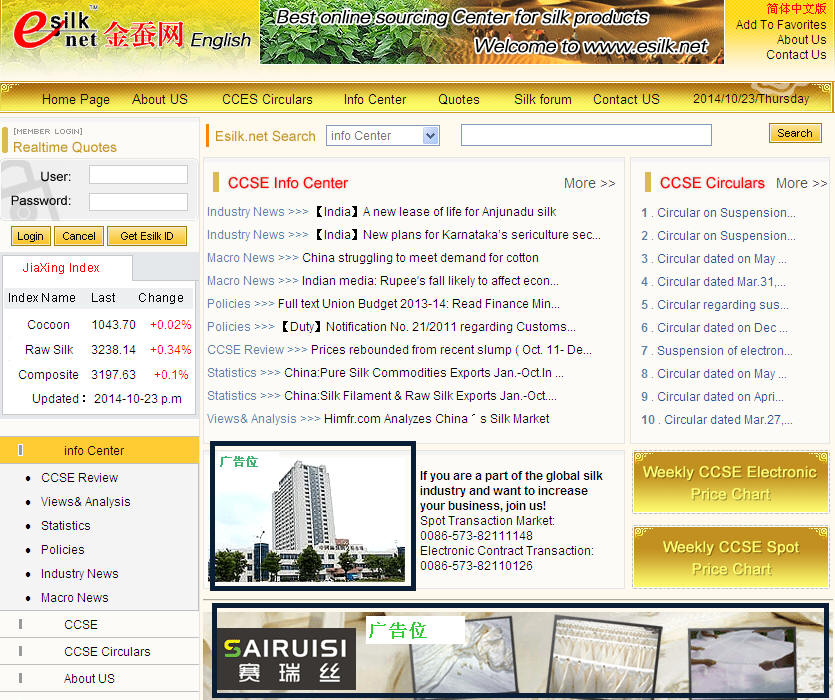
Task: Switch to simplified Chinese version
Action: (796, 9)
